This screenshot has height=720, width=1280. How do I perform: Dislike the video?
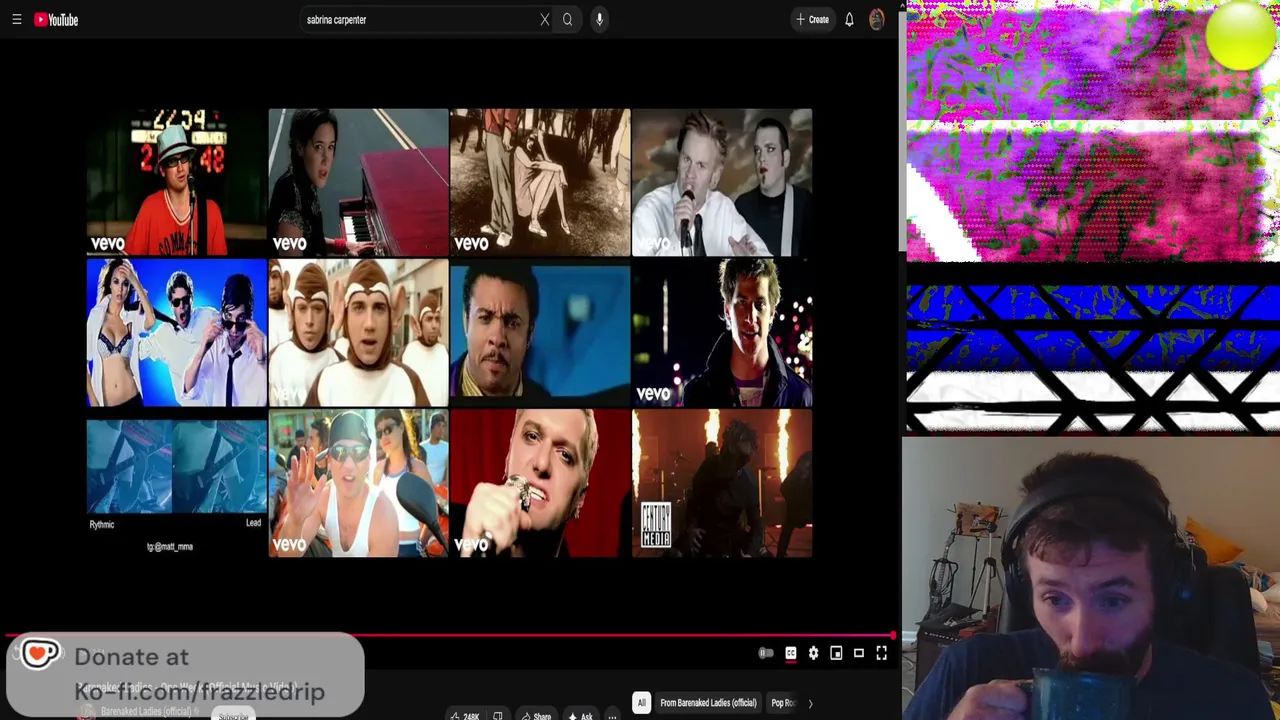click(498, 716)
